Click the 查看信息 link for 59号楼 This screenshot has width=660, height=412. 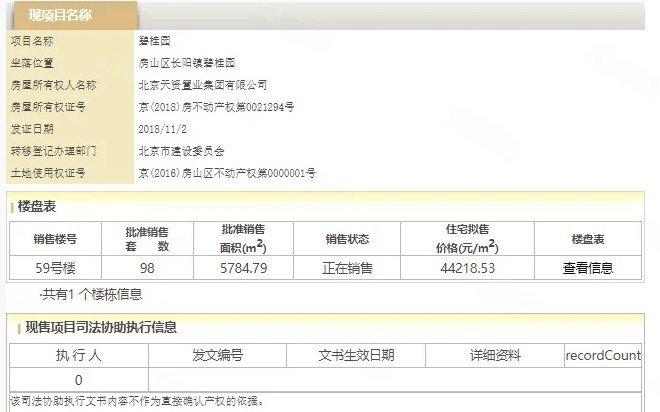point(587,268)
